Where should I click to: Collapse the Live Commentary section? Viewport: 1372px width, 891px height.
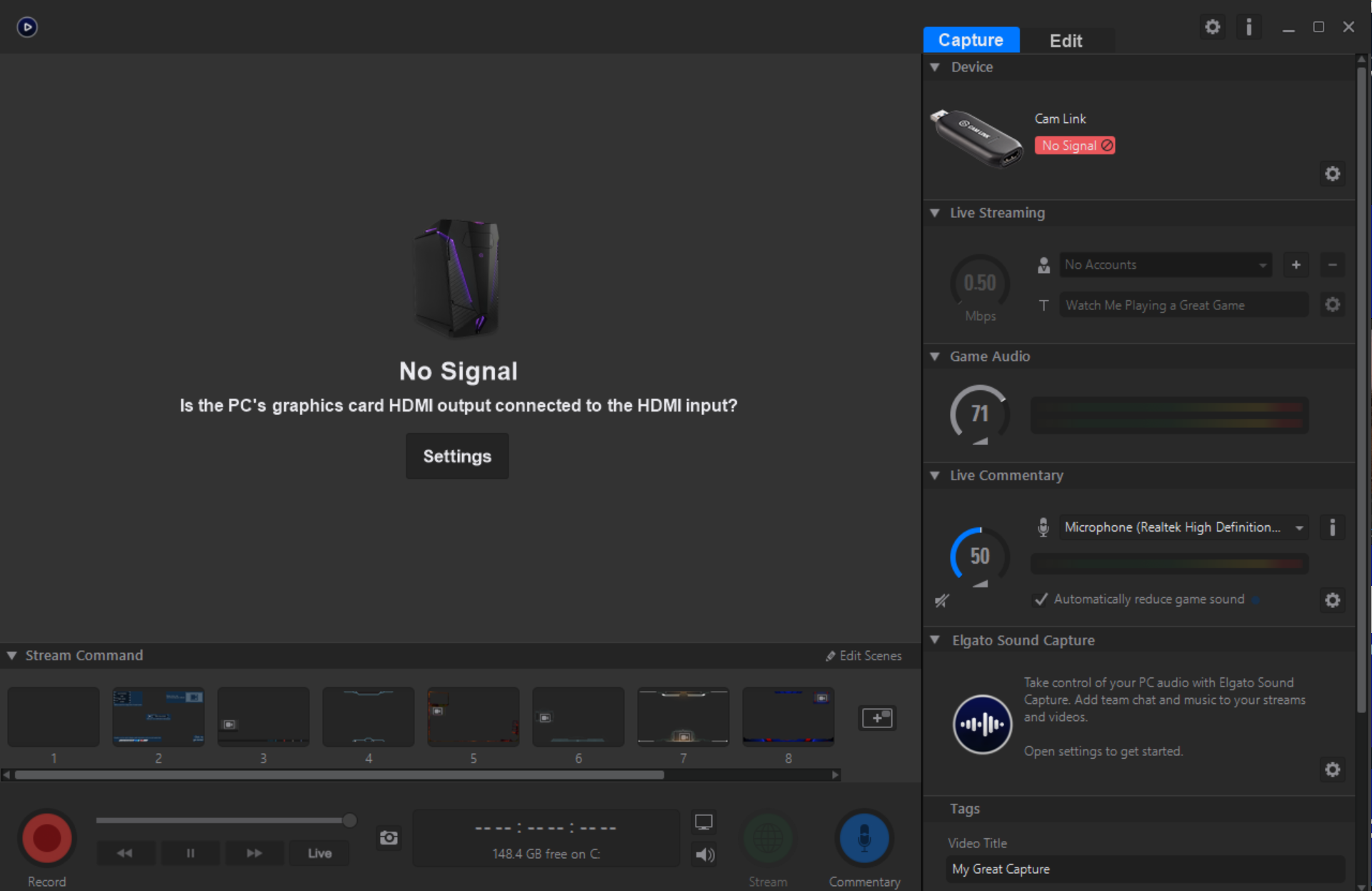pos(935,476)
